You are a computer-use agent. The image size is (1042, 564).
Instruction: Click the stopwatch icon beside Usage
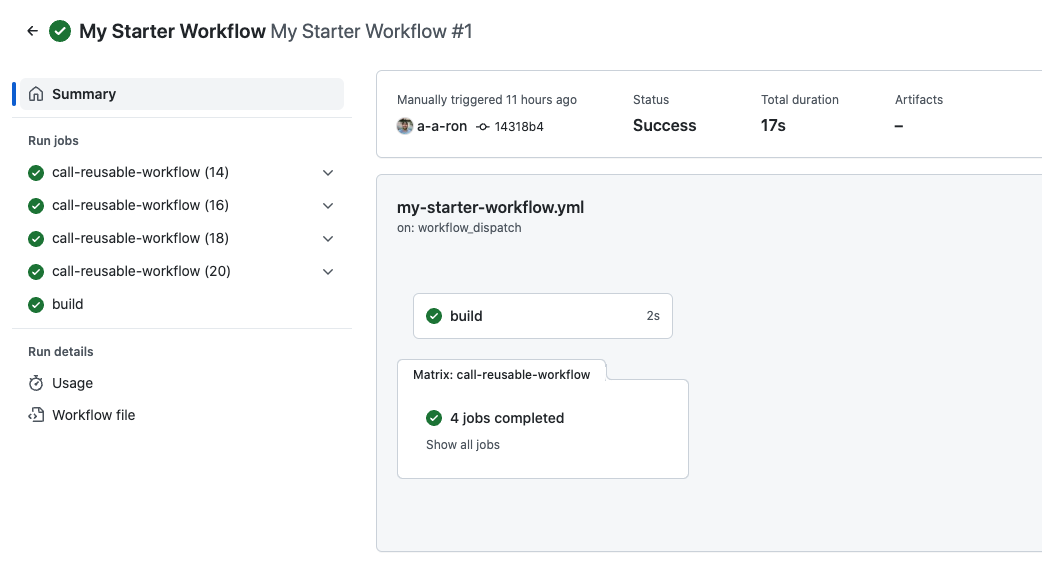36,383
